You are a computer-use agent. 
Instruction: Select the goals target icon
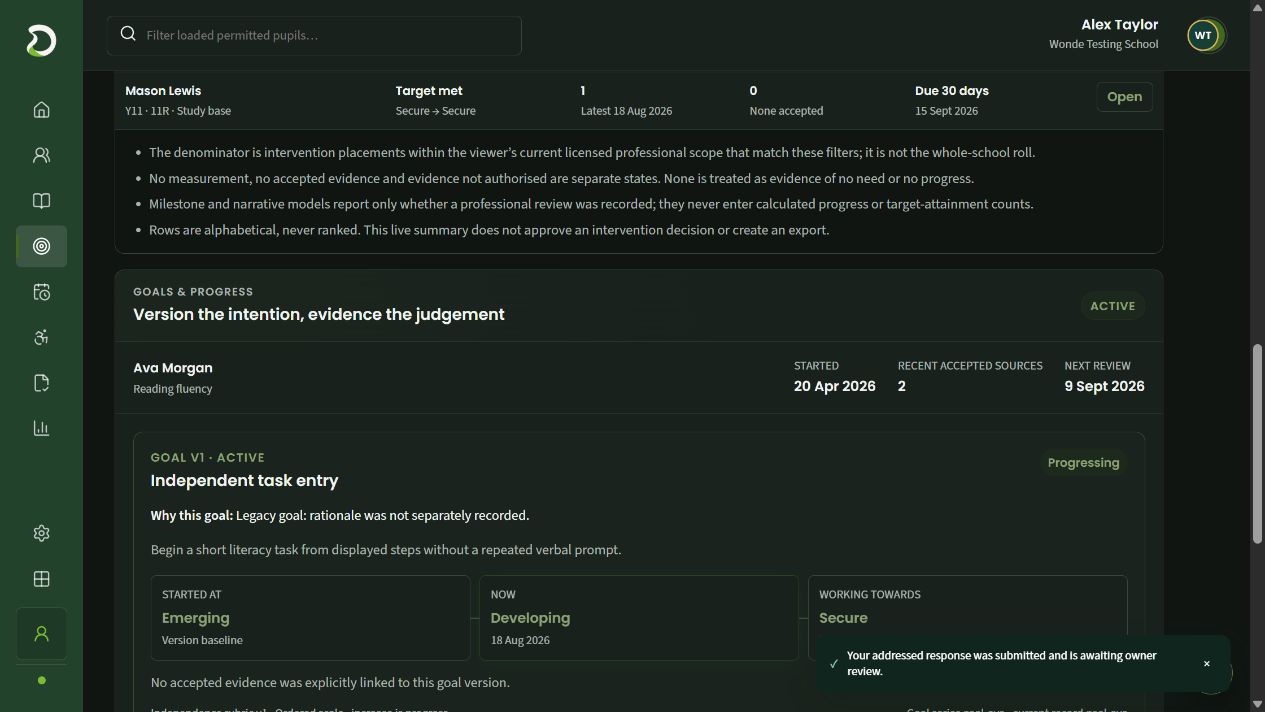(x=41, y=246)
